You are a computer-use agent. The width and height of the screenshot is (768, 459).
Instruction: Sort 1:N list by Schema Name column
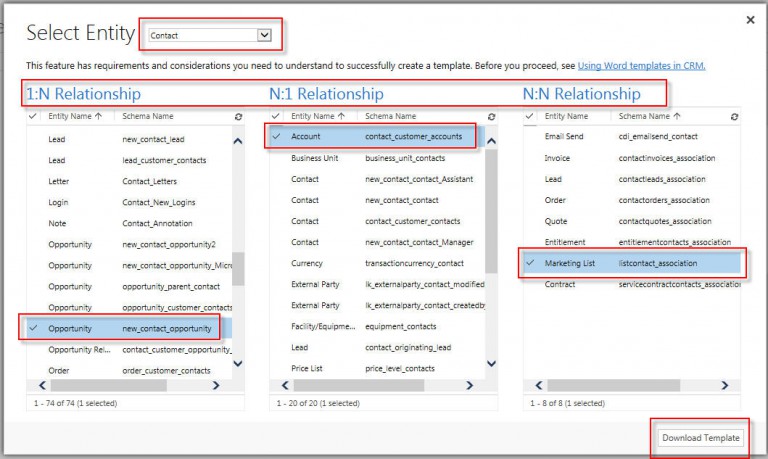click(148, 116)
